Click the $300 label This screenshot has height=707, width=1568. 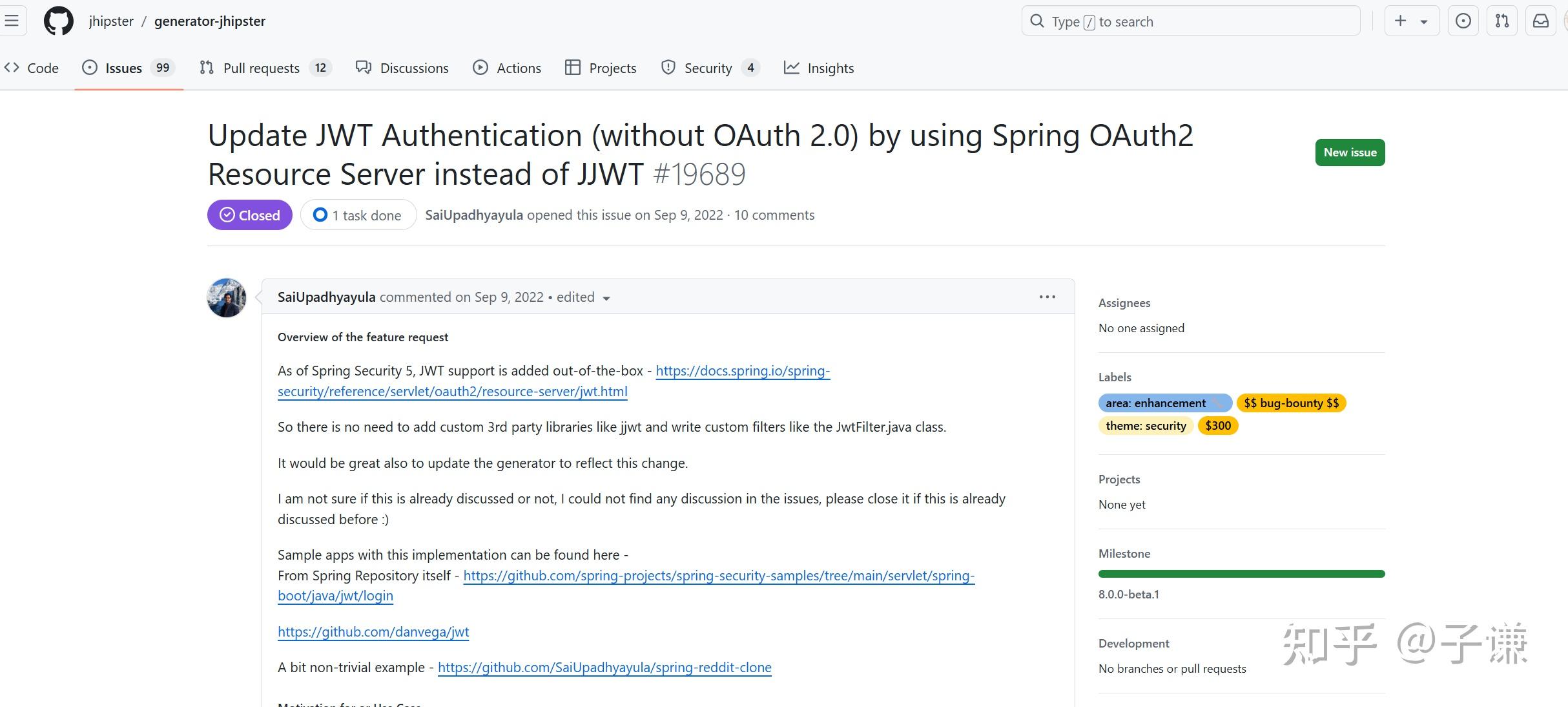coord(1218,426)
